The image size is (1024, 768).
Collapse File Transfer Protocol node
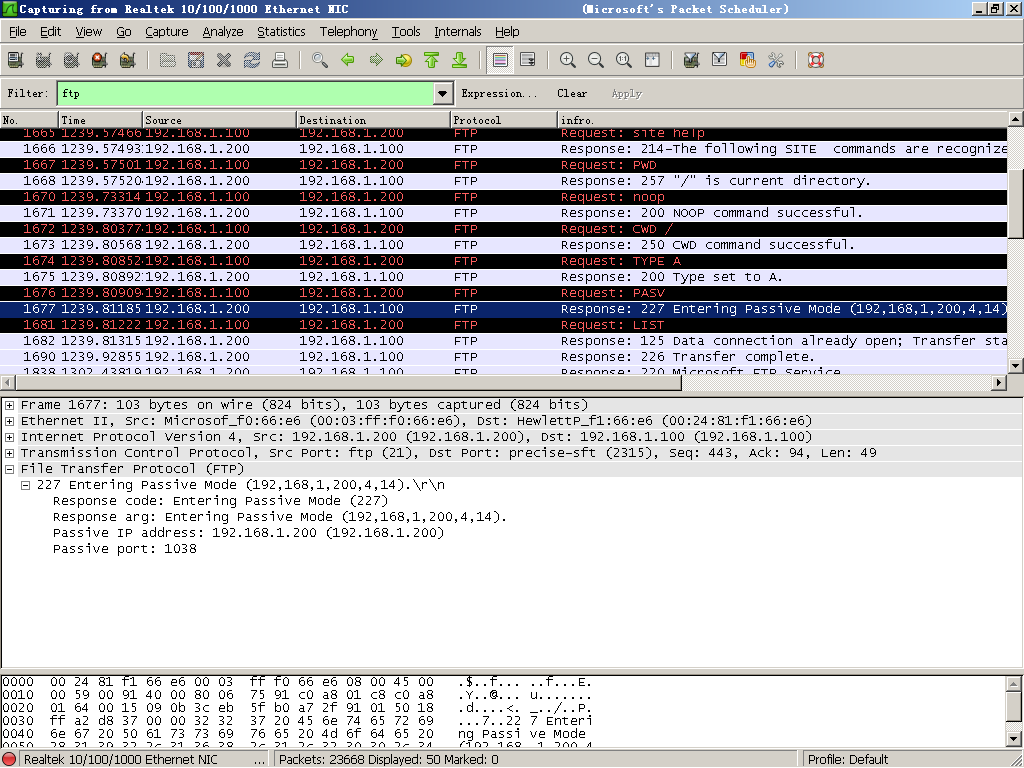10,469
